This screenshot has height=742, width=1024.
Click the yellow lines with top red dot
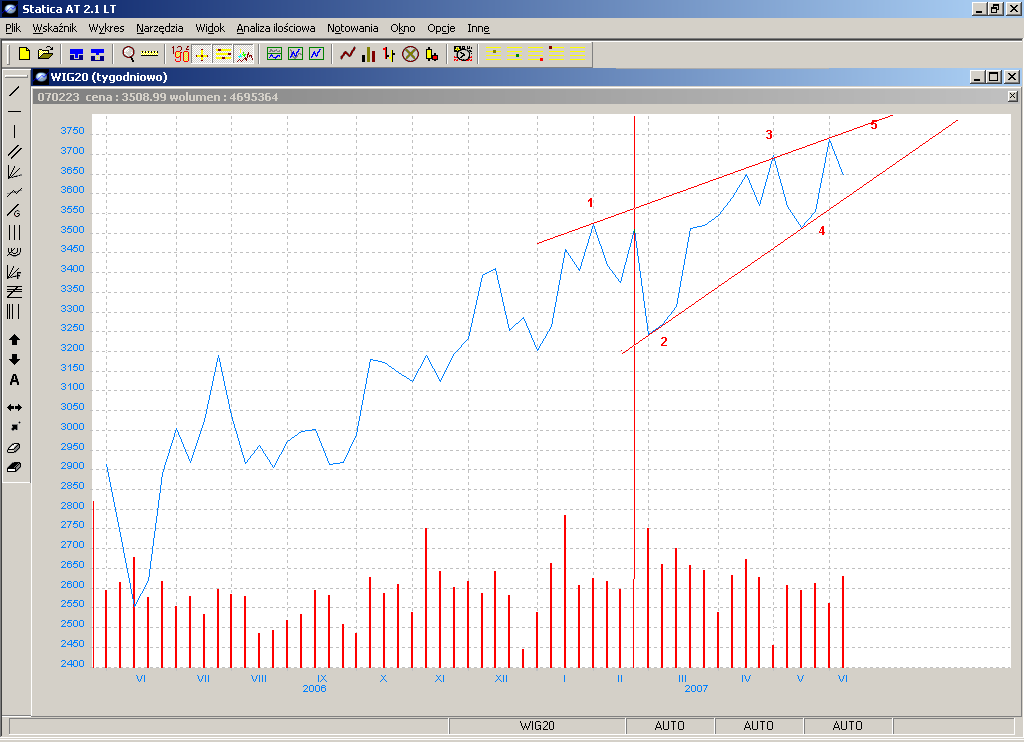click(556, 54)
